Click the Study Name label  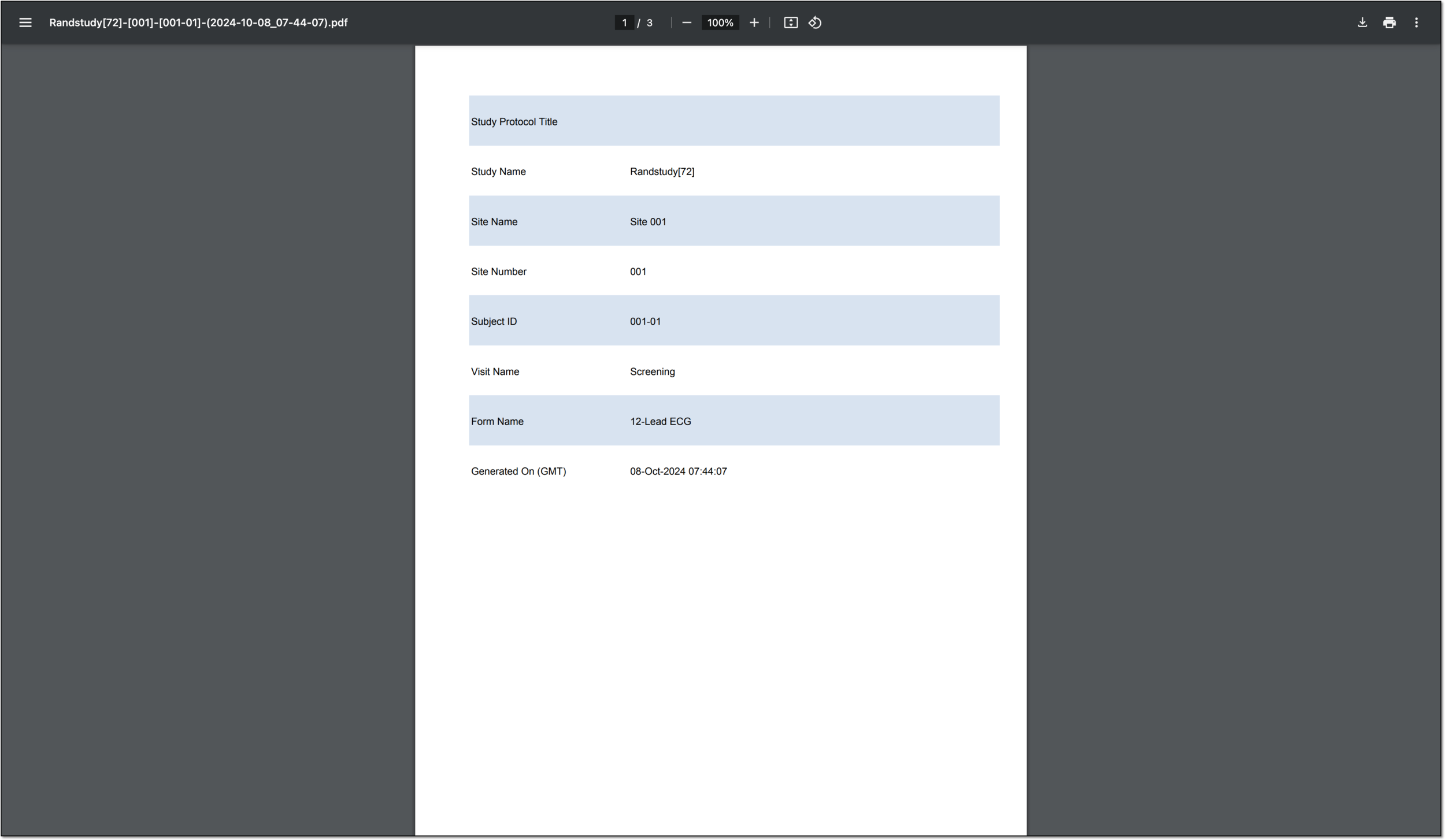pos(498,172)
